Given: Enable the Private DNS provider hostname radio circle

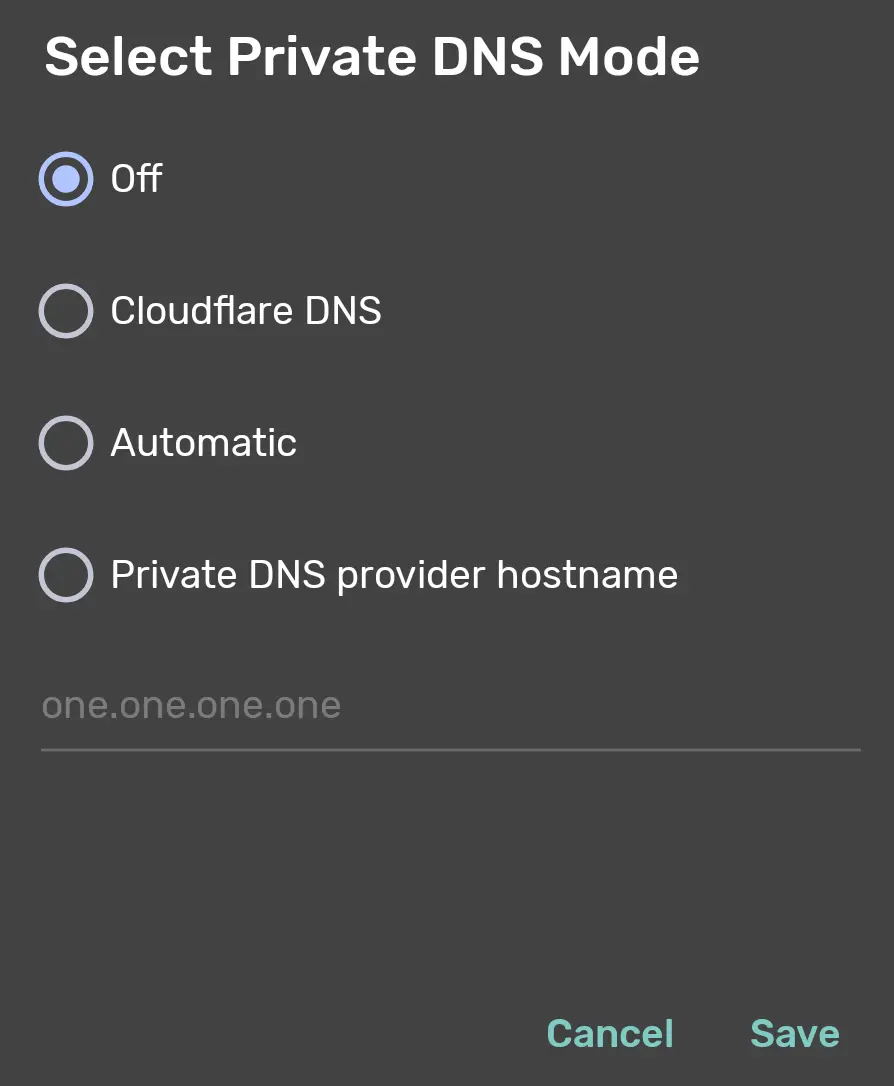Looking at the screenshot, I should point(66,575).
